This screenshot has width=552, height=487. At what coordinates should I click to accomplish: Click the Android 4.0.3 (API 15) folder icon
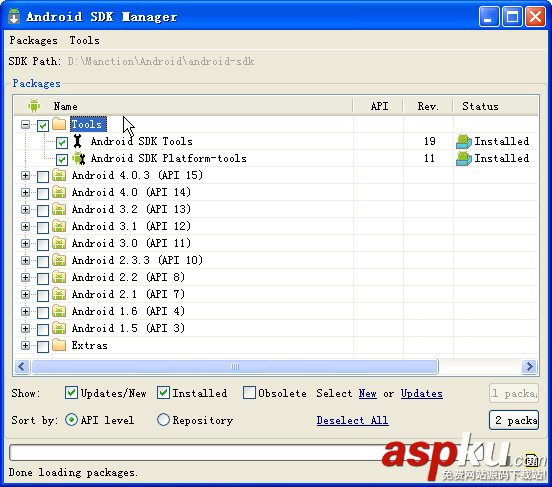[59, 175]
